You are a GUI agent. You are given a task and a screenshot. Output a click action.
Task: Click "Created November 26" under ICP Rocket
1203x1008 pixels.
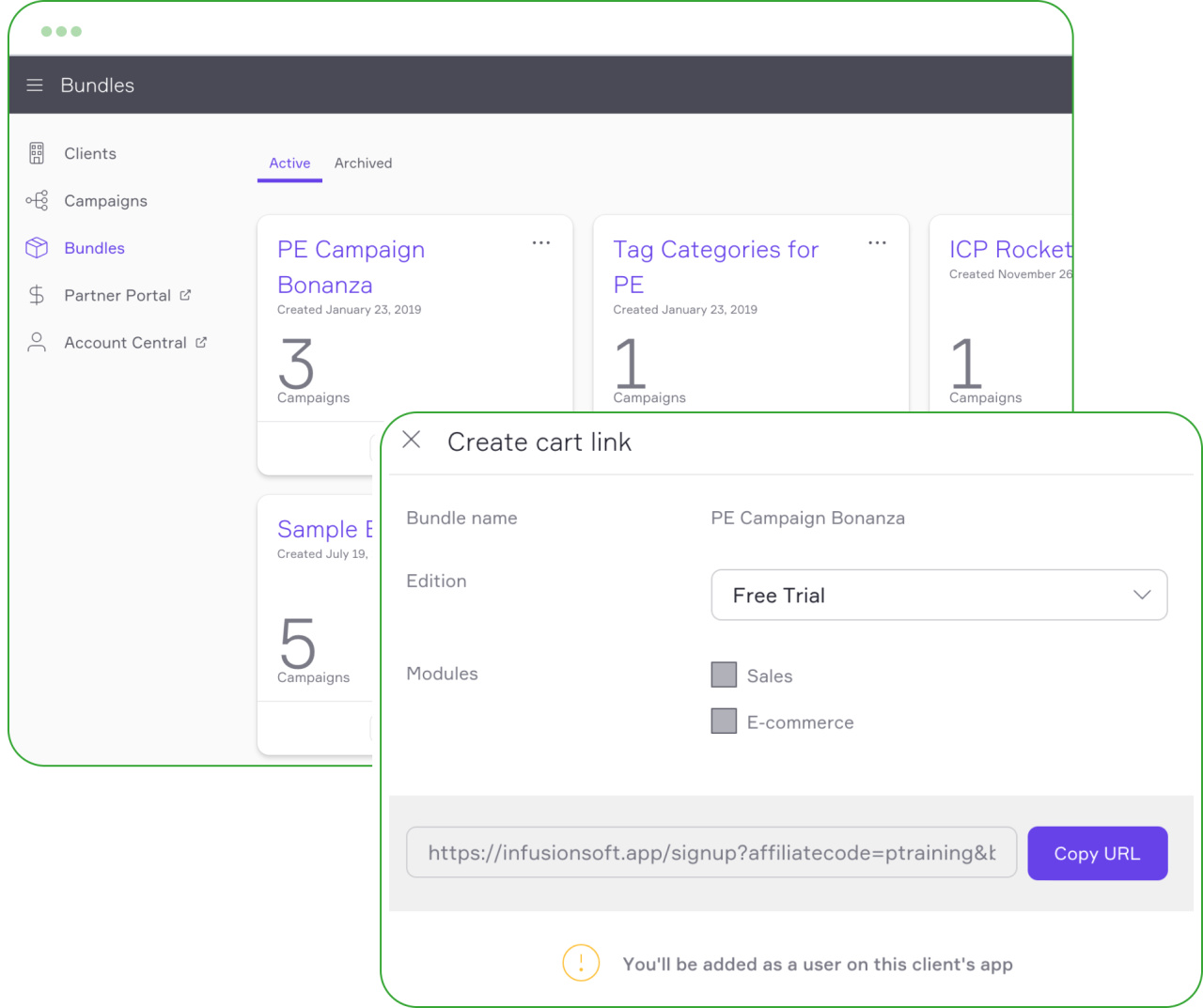(1010, 274)
